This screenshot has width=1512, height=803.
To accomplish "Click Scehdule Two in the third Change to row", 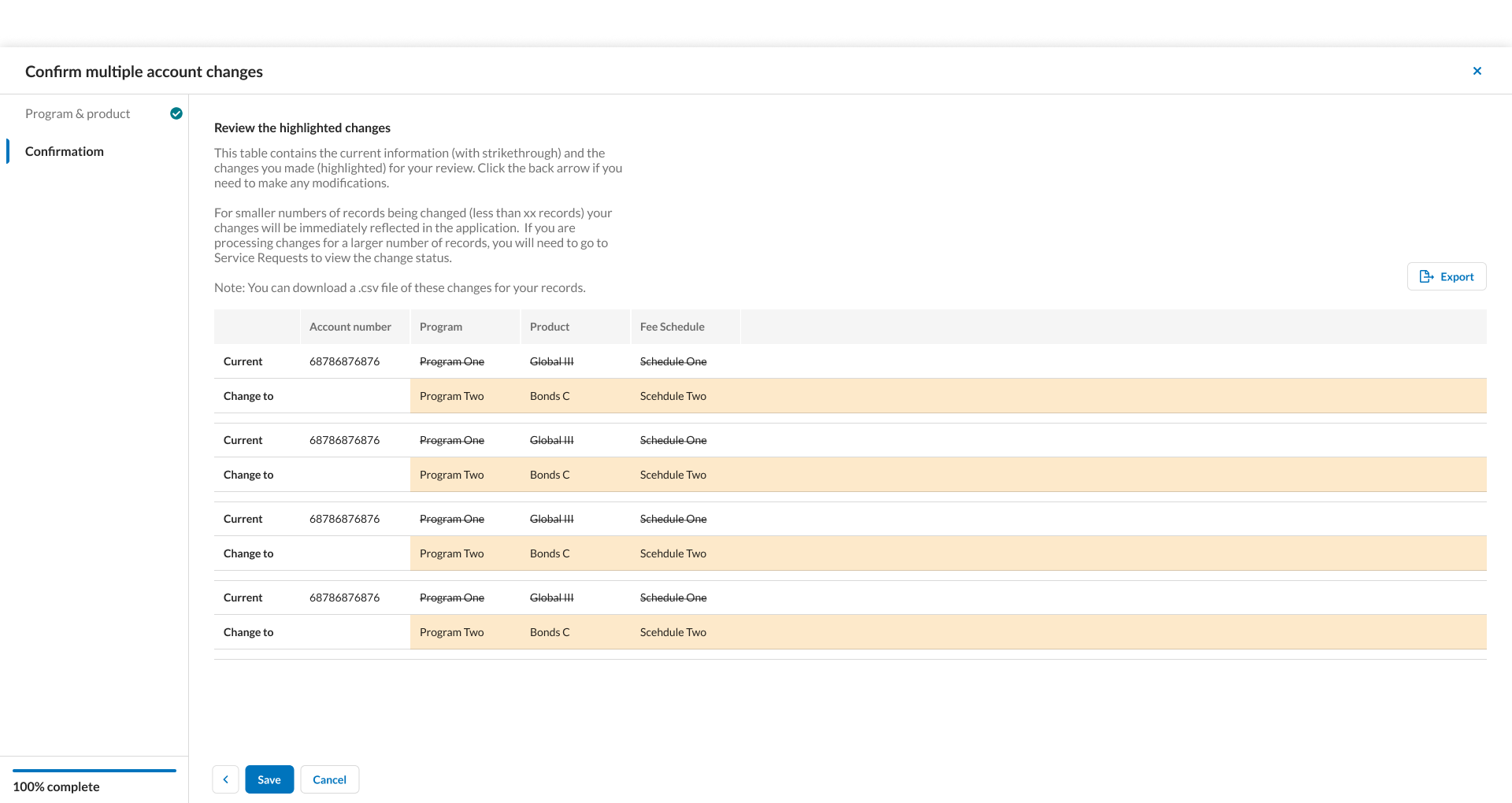I will (x=673, y=553).
